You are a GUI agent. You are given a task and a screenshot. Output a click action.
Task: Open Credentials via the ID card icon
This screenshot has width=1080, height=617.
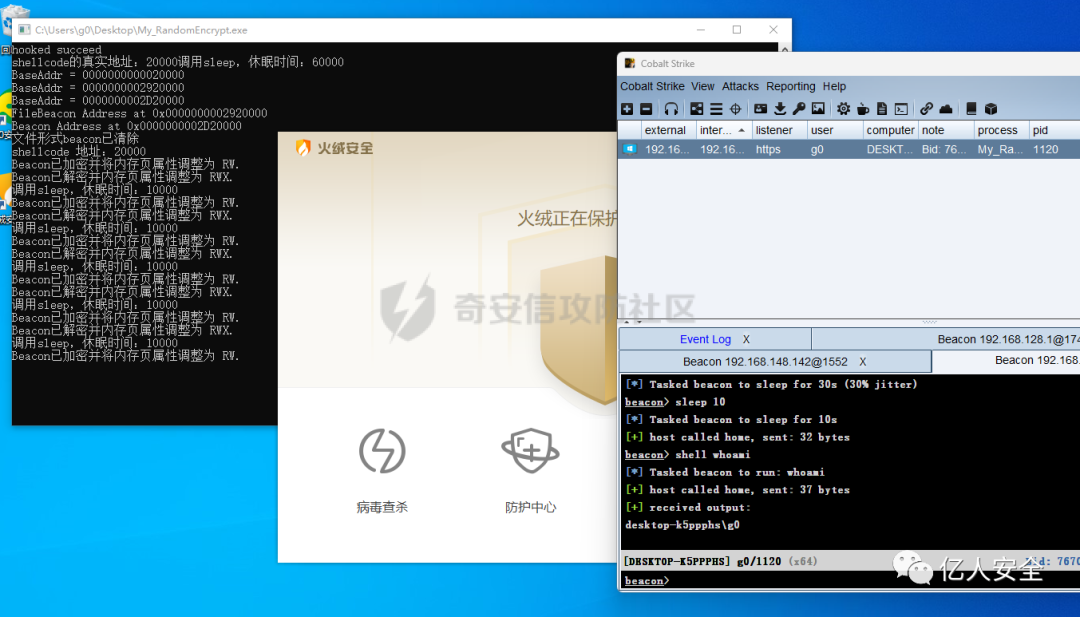pos(760,109)
